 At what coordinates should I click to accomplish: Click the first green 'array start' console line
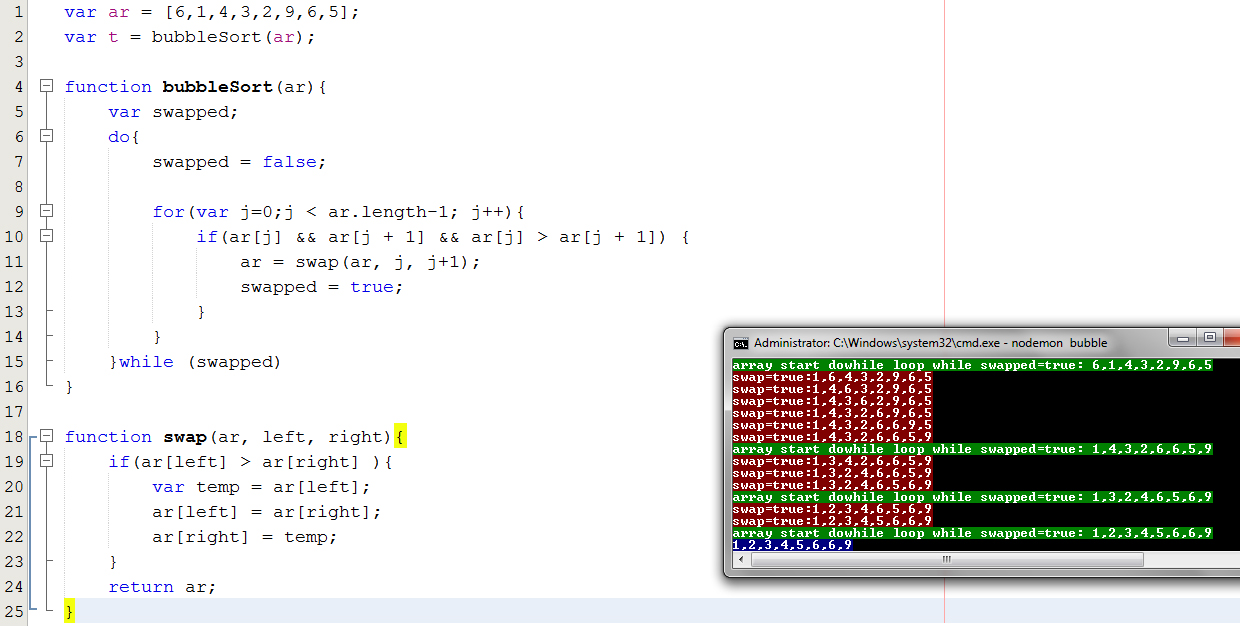click(970, 365)
